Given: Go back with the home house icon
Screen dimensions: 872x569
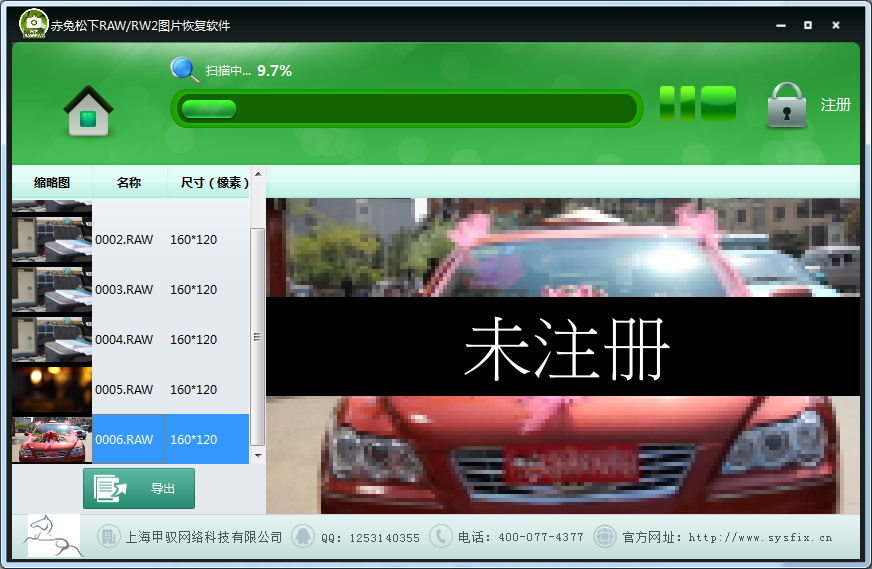Looking at the screenshot, I should coord(88,111).
